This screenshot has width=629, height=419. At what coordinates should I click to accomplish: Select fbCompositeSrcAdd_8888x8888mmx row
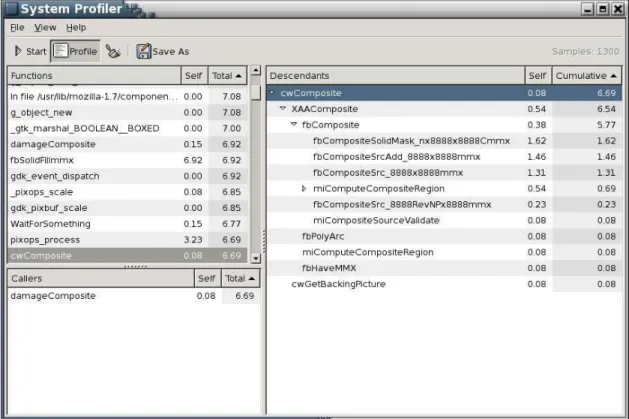pos(444,156)
